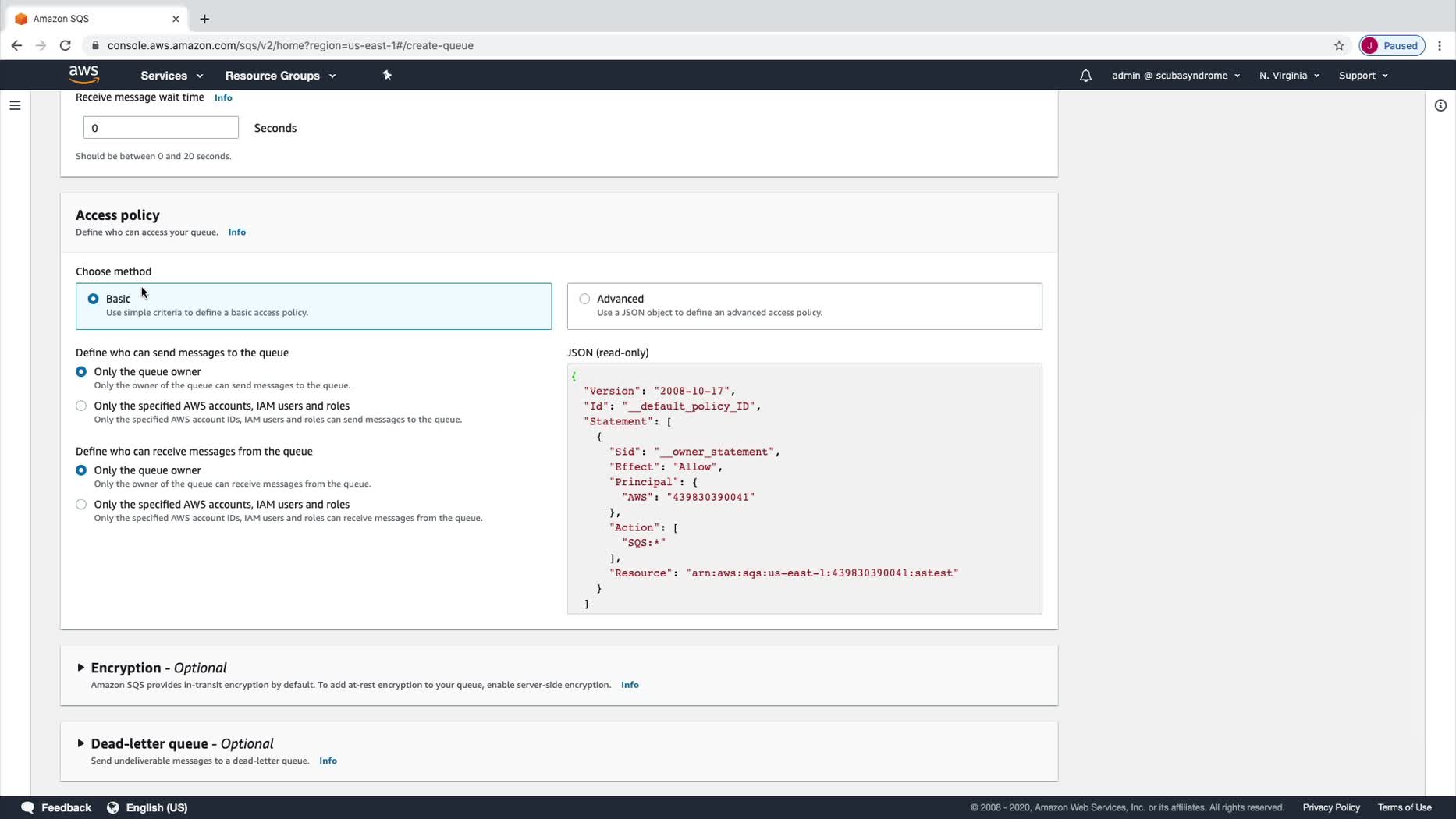Reload the page using browser refresh icon
The width and height of the screenshot is (1456, 819).
pos(66,46)
